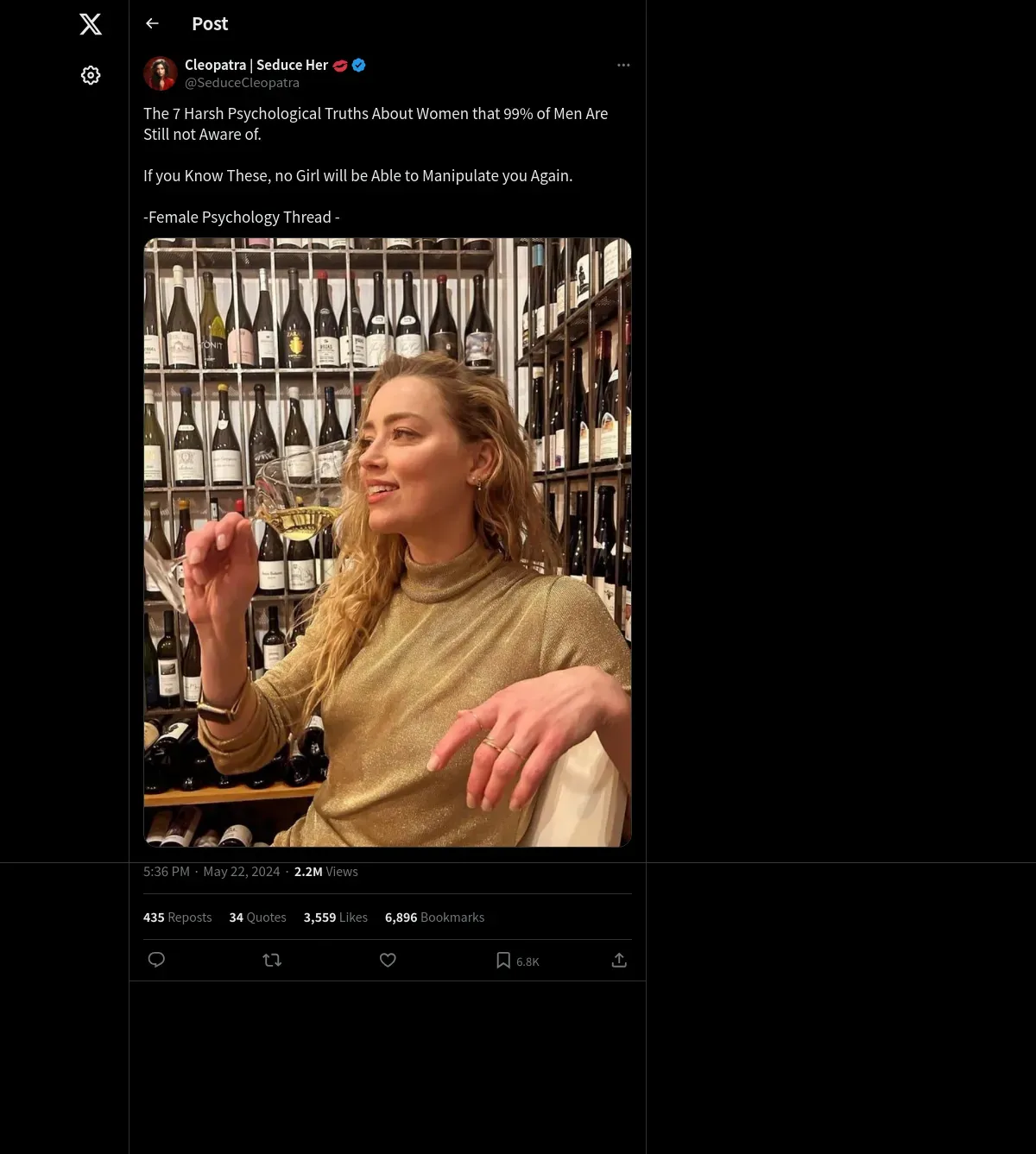
Task: Open the 34 Quotes list
Action: click(x=257, y=918)
